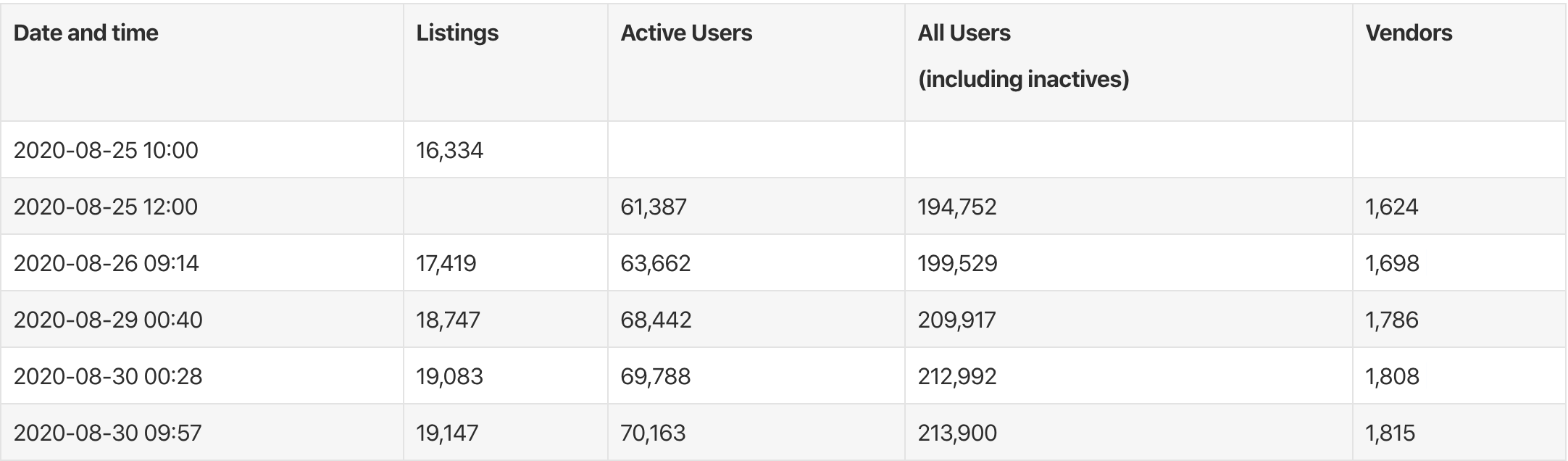
Task: Click active users value 68,442
Action: pos(656,320)
